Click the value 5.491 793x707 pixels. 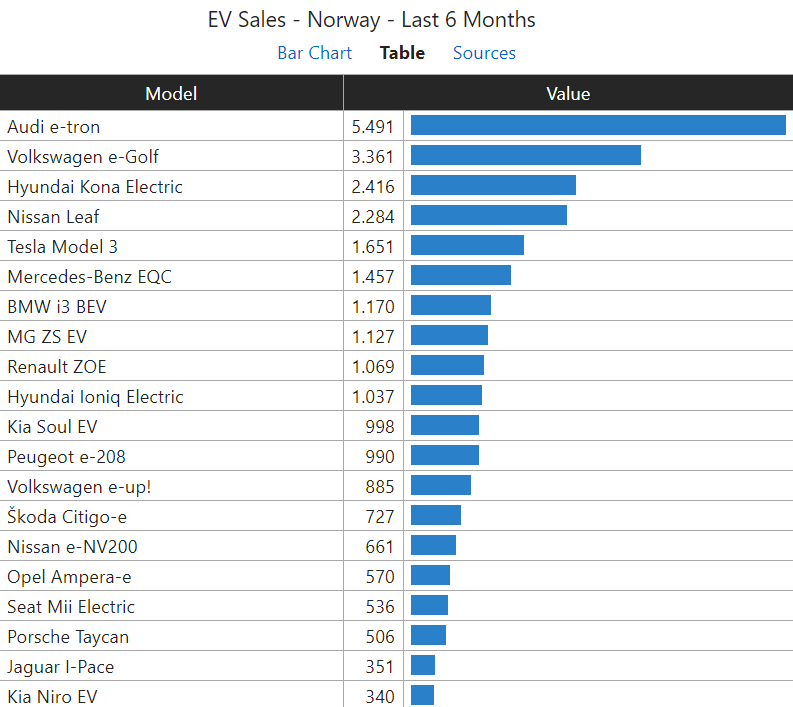click(x=373, y=126)
